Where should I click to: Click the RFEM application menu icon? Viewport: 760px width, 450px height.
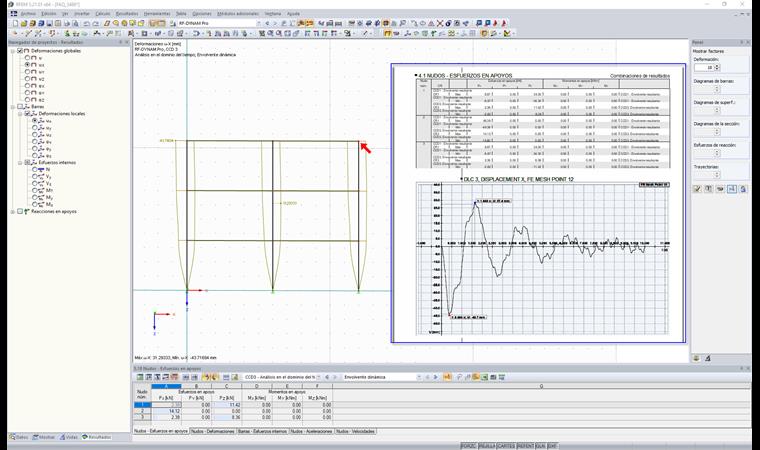click(x=14, y=14)
